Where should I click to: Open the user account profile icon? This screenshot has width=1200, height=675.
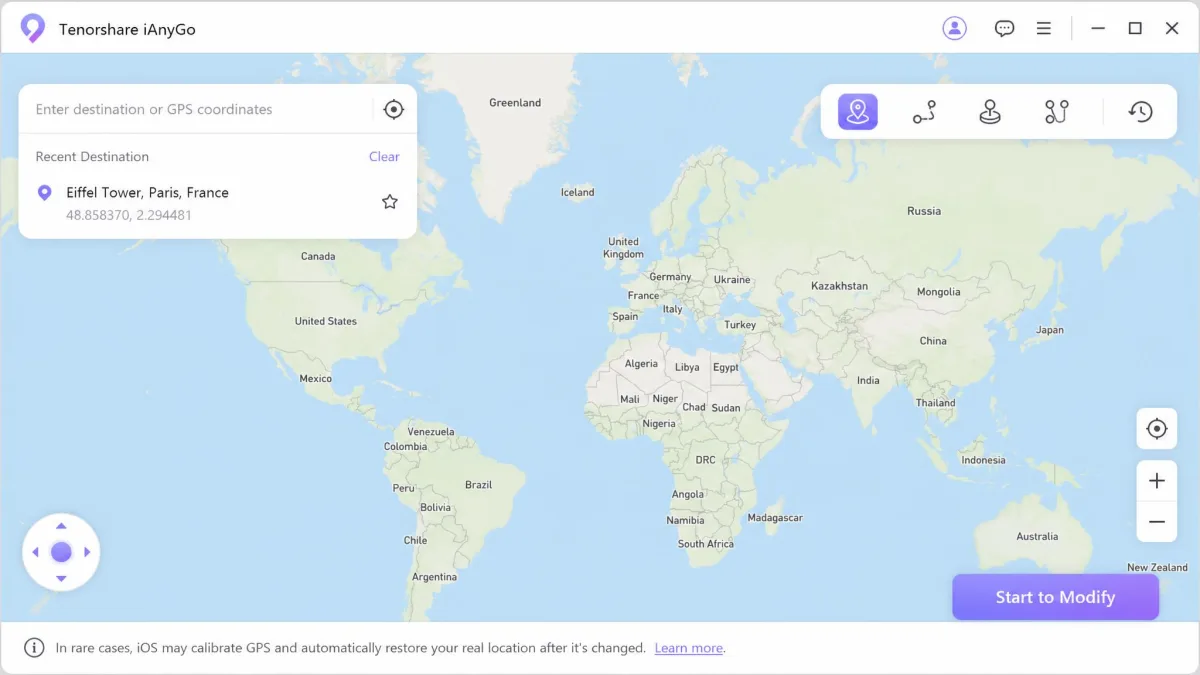coord(954,28)
